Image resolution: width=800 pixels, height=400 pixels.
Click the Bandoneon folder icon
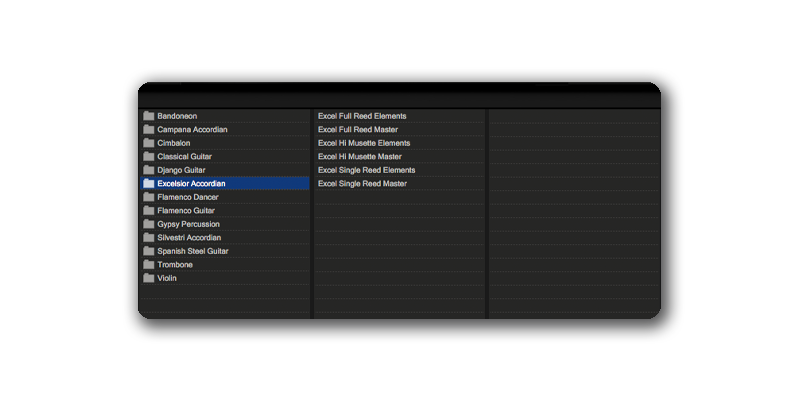[x=148, y=116]
